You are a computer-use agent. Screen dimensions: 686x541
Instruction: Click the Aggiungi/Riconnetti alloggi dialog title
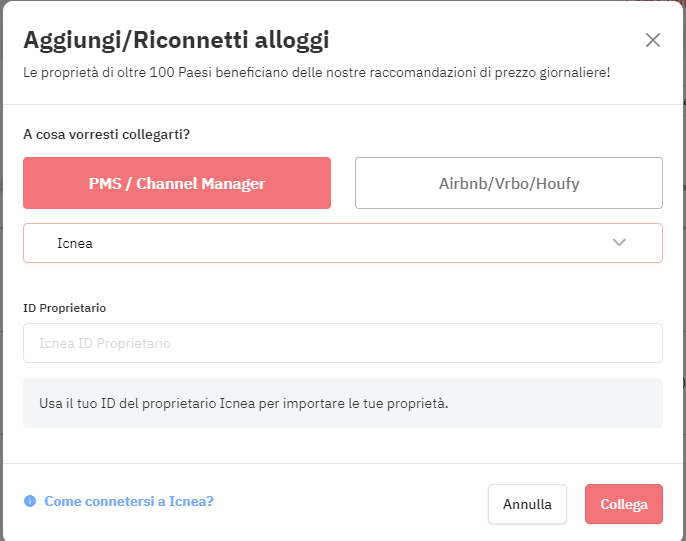point(176,40)
